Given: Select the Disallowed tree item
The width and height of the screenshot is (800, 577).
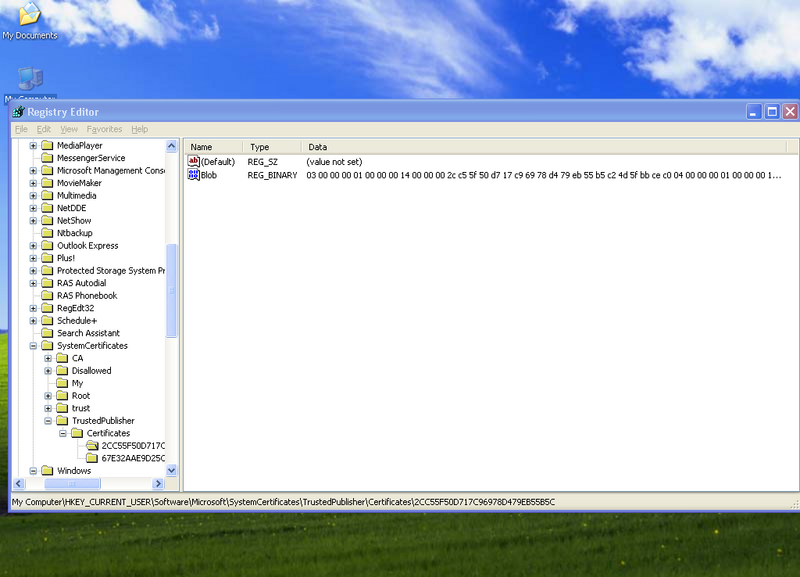Looking at the screenshot, I should tap(91, 371).
